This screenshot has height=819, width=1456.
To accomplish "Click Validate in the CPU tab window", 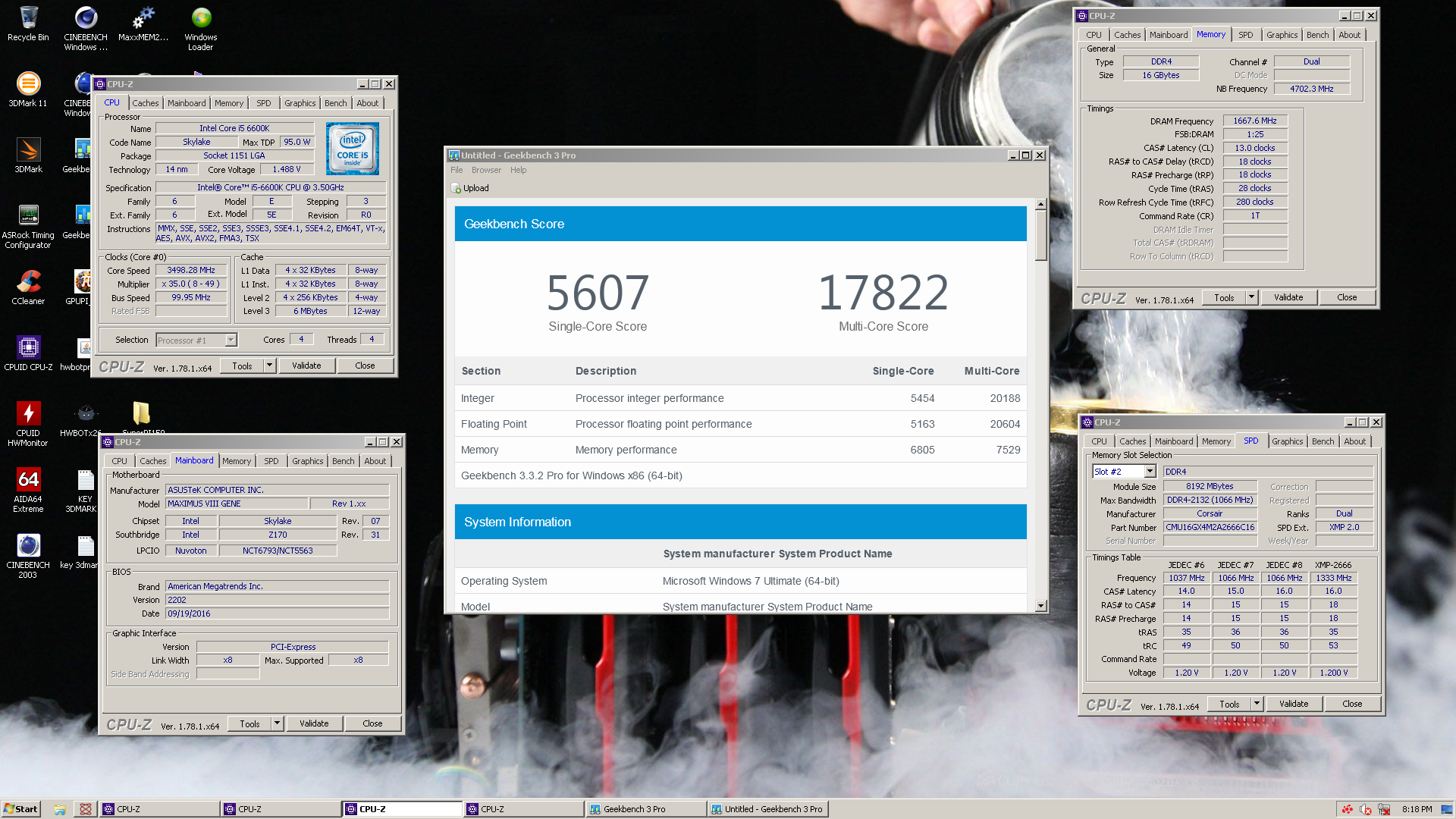I will tap(306, 366).
